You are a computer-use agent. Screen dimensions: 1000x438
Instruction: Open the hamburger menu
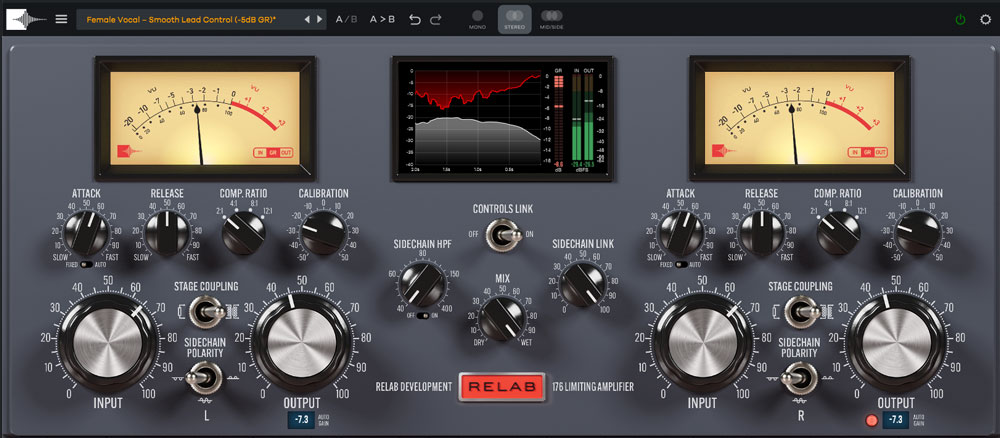tap(61, 19)
